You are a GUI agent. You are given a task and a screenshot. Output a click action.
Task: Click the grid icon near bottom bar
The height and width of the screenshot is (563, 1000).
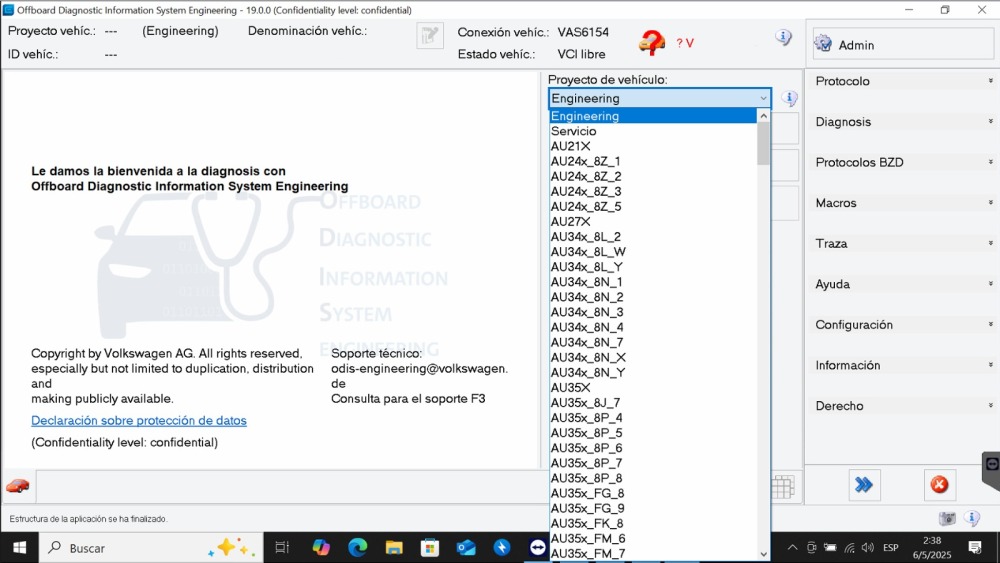[783, 486]
